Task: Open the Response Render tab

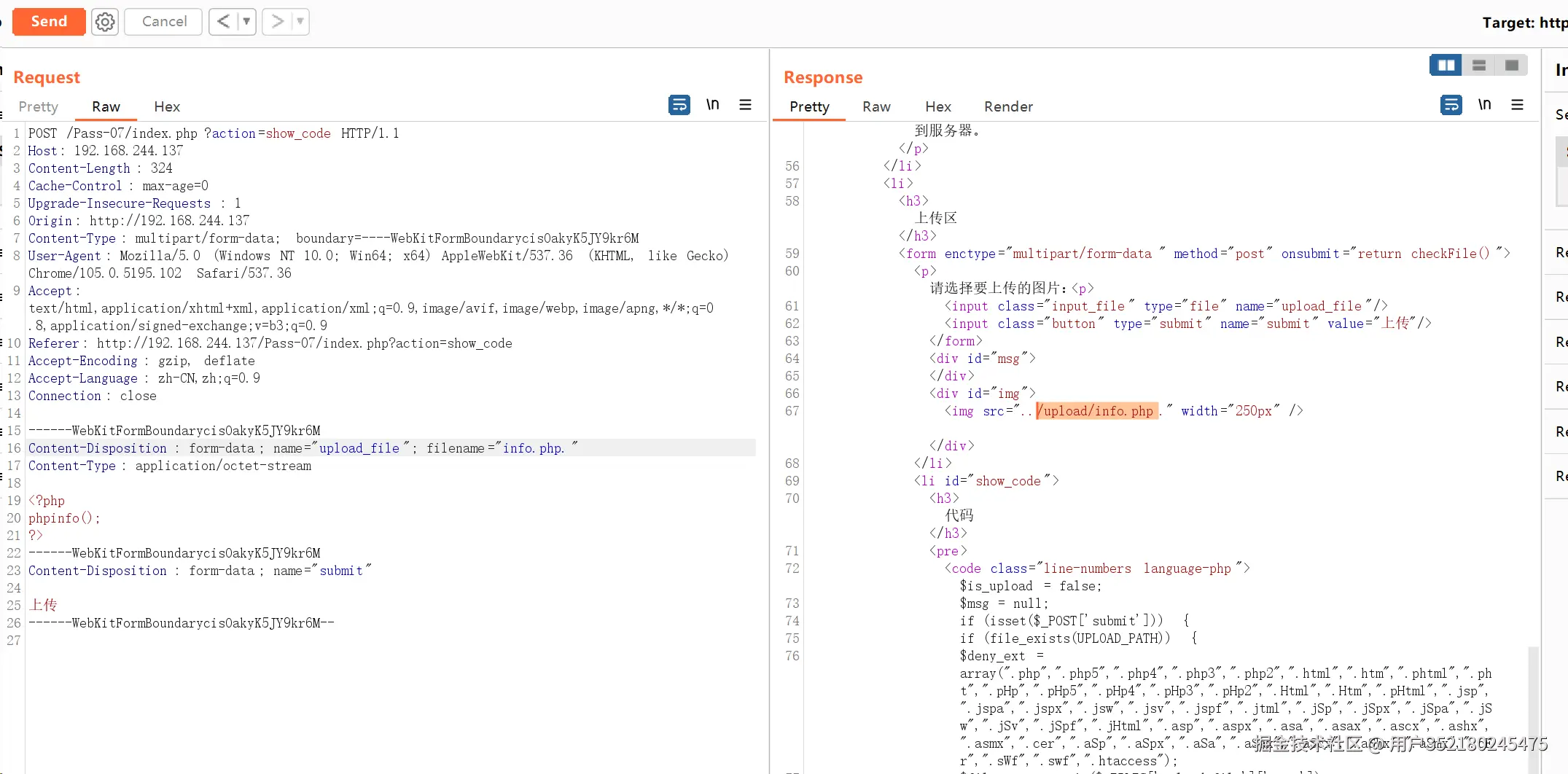Action: click(x=1008, y=106)
